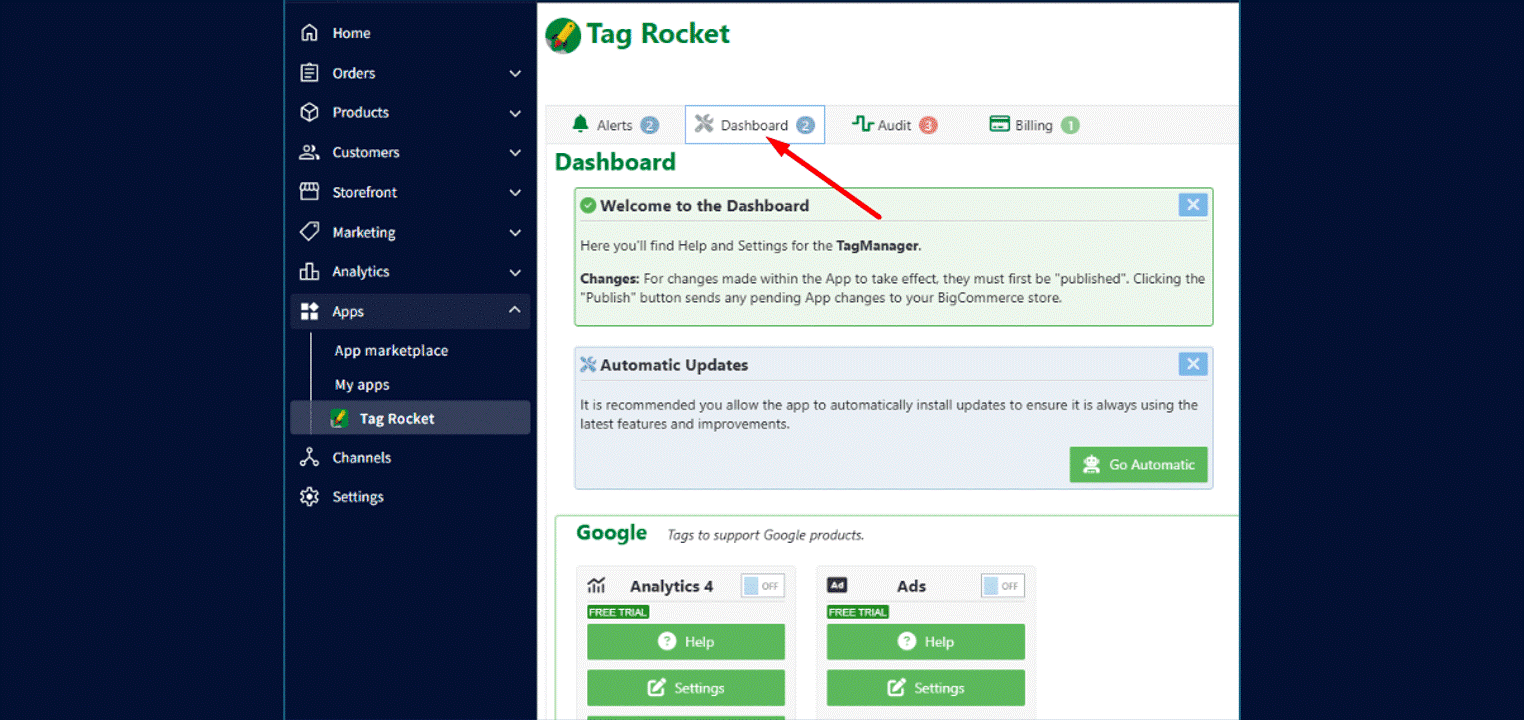This screenshot has width=1524, height=720.
Task: Click the Alerts bell icon
Action: point(580,124)
